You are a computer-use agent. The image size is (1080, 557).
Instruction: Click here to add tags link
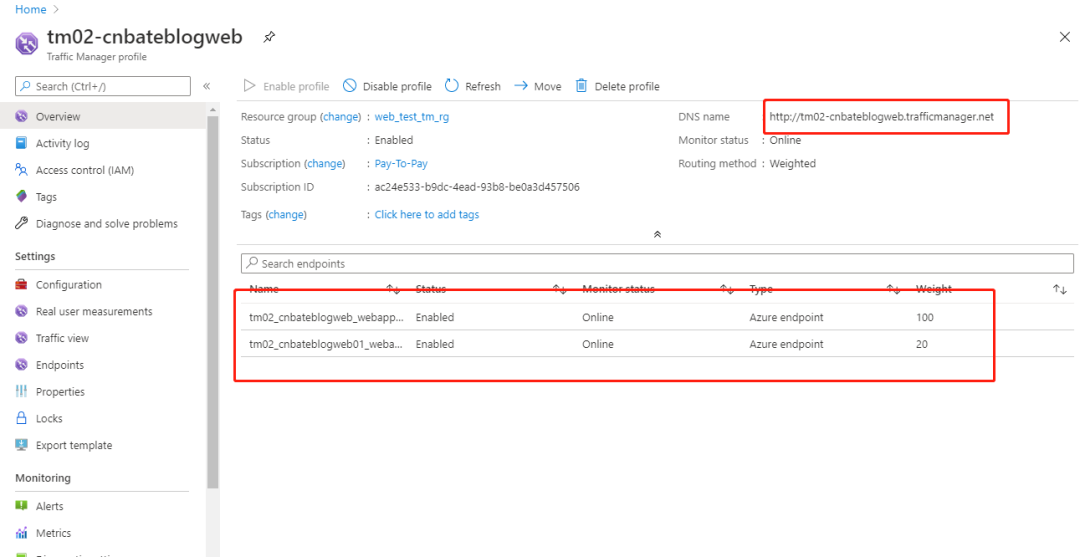click(x=427, y=215)
